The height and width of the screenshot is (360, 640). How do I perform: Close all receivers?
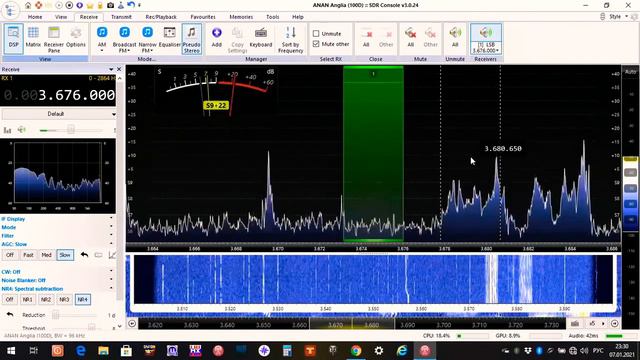pos(366,38)
